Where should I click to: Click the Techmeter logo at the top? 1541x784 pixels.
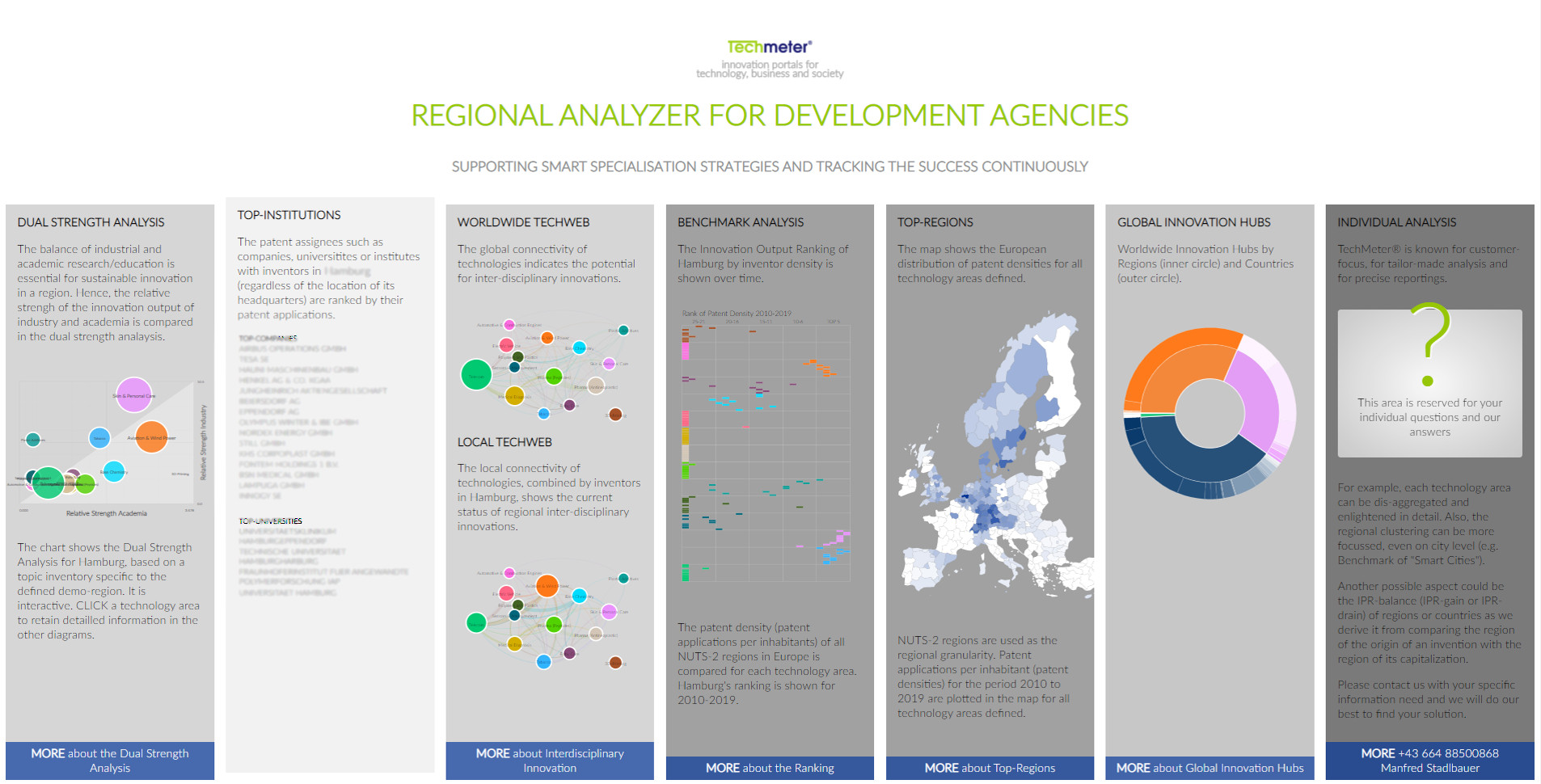click(770, 47)
